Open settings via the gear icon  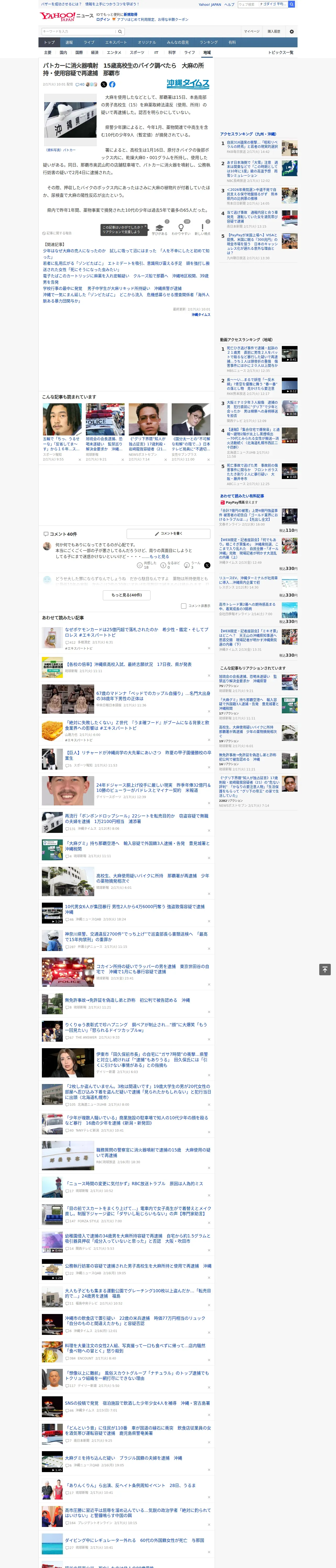(x=292, y=31)
